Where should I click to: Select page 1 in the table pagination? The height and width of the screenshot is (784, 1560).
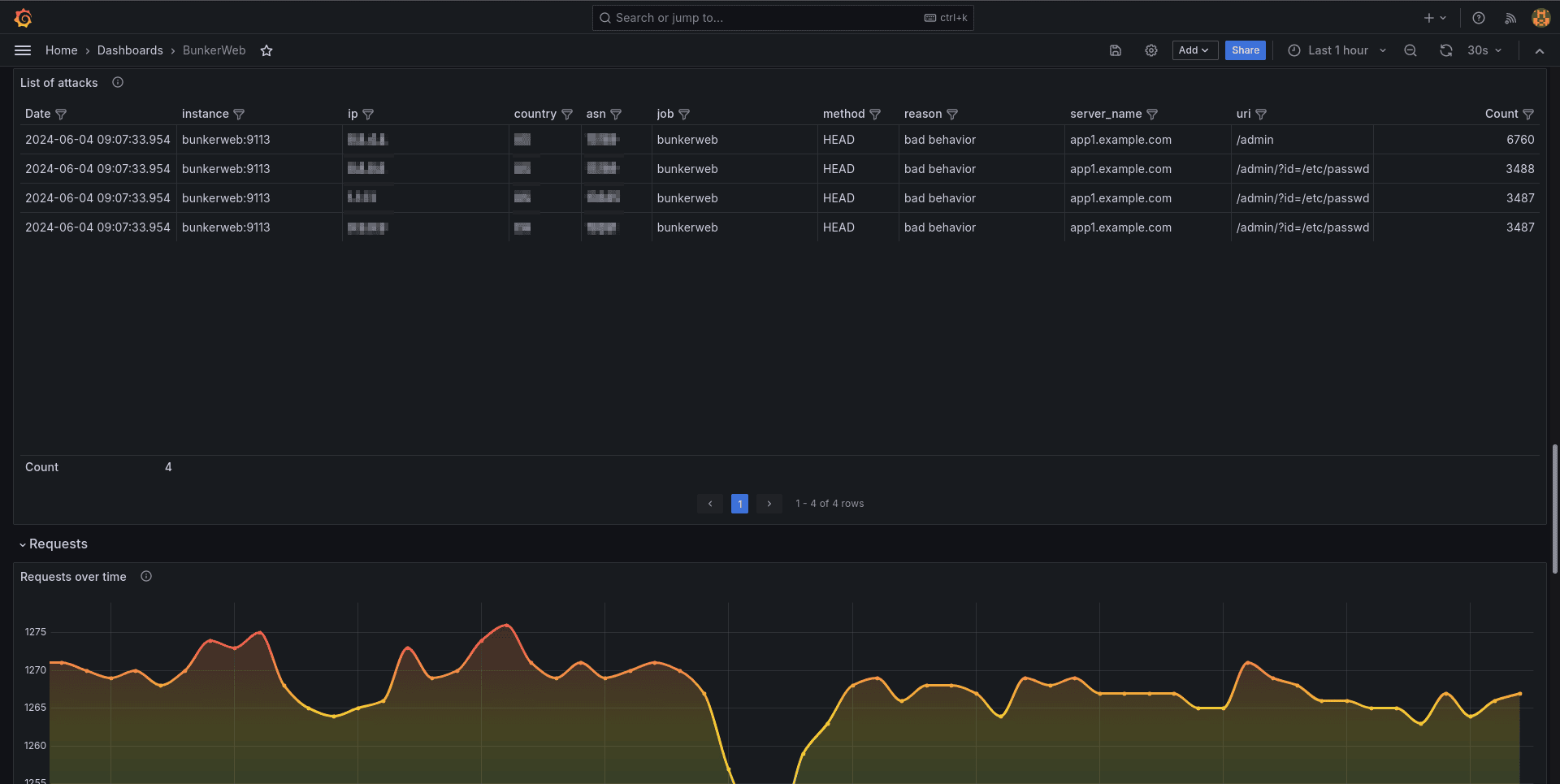tap(739, 504)
